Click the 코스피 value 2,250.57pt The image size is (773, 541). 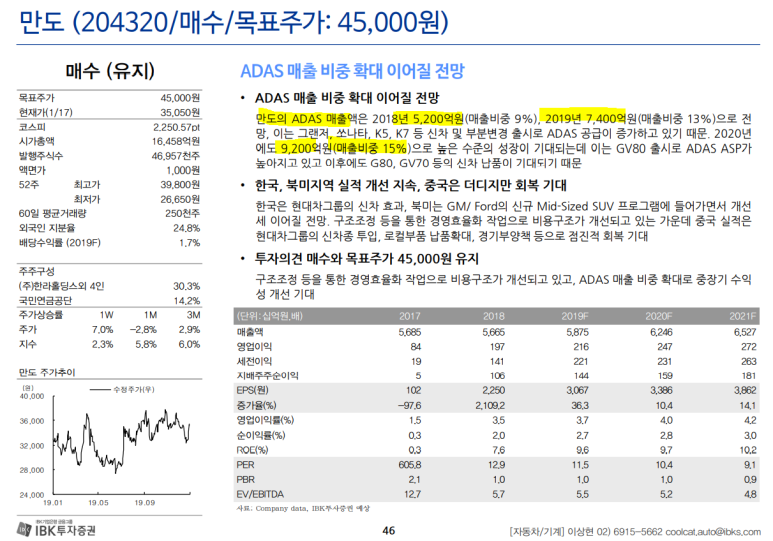tap(176, 127)
